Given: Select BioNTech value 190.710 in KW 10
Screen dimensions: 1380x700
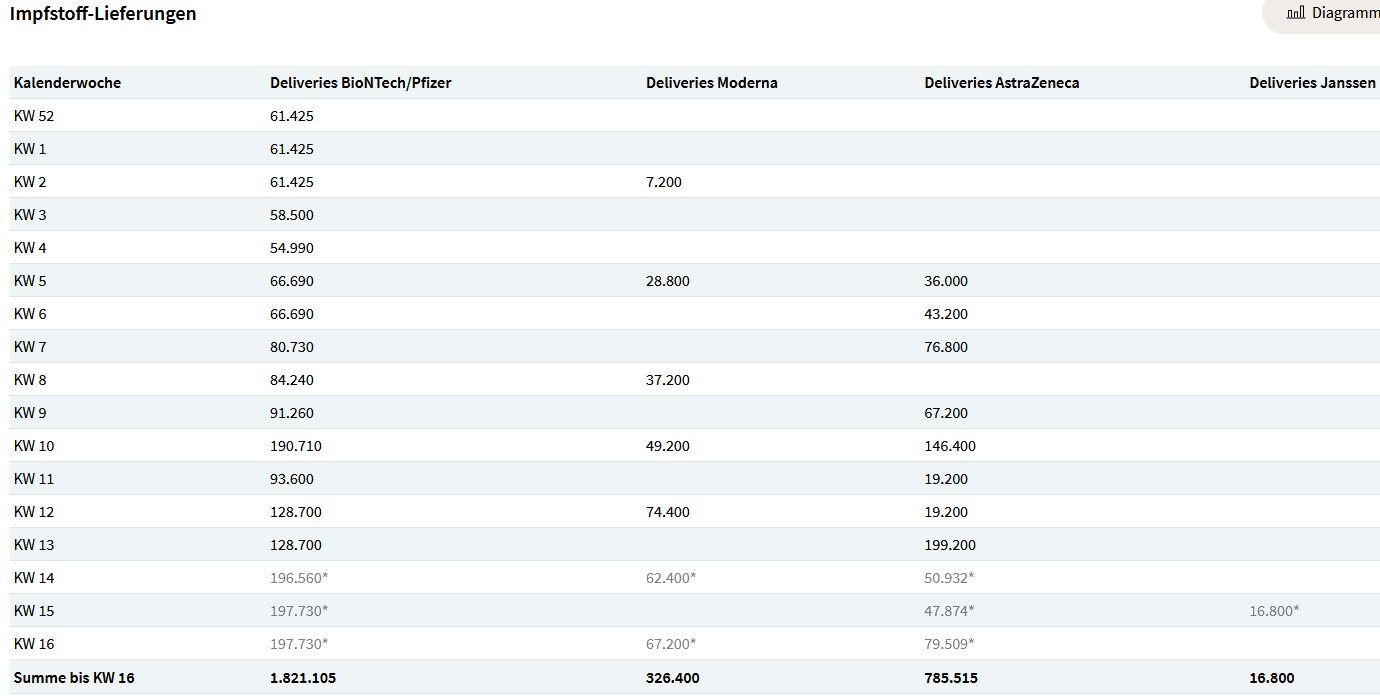Looking at the screenshot, I should tap(296, 446).
